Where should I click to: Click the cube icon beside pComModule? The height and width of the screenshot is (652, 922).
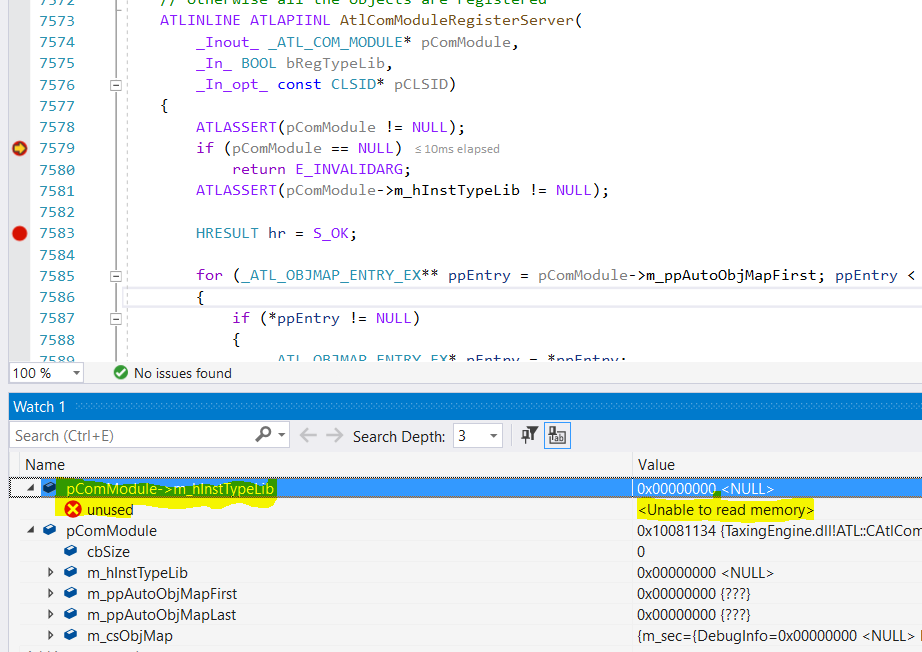point(49,530)
